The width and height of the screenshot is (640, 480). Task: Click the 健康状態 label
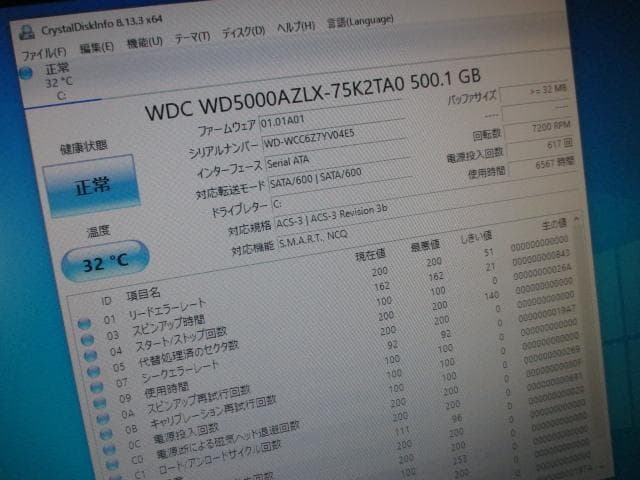[84, 147]
